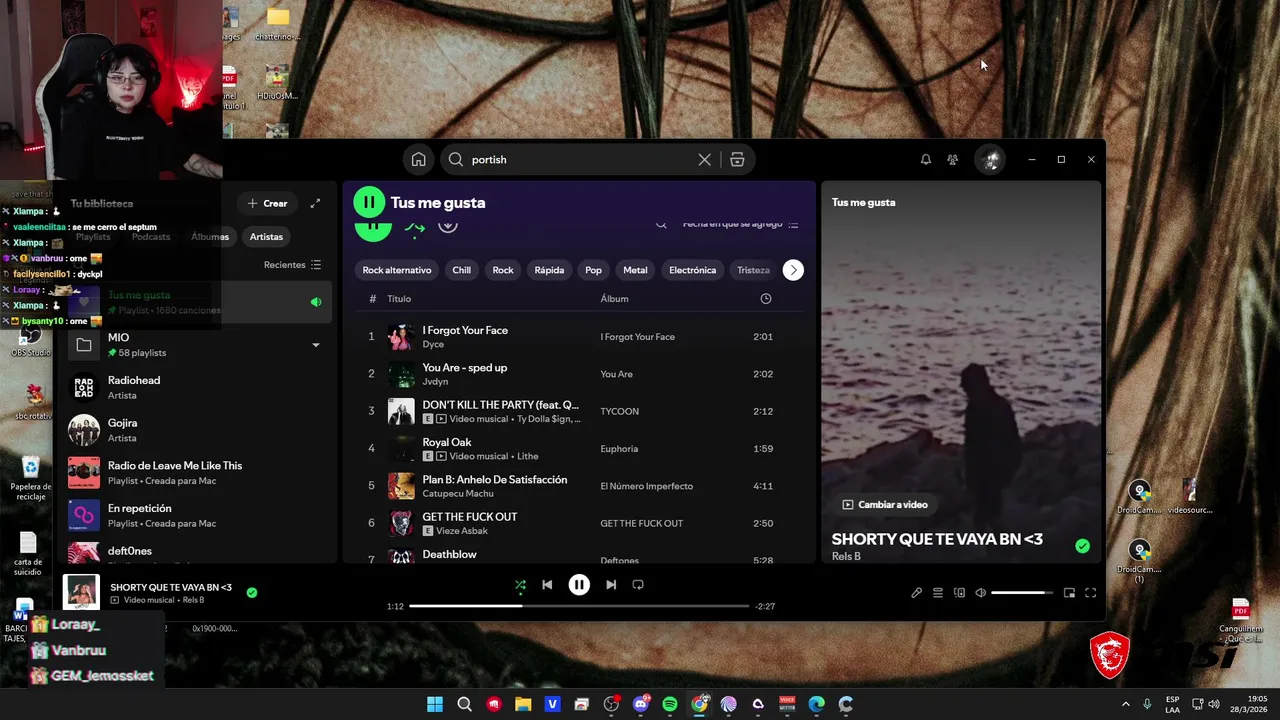Viewport: 1280px width, 720px height.
Task: Click Cambiar a video button
Action: point(885,505)
